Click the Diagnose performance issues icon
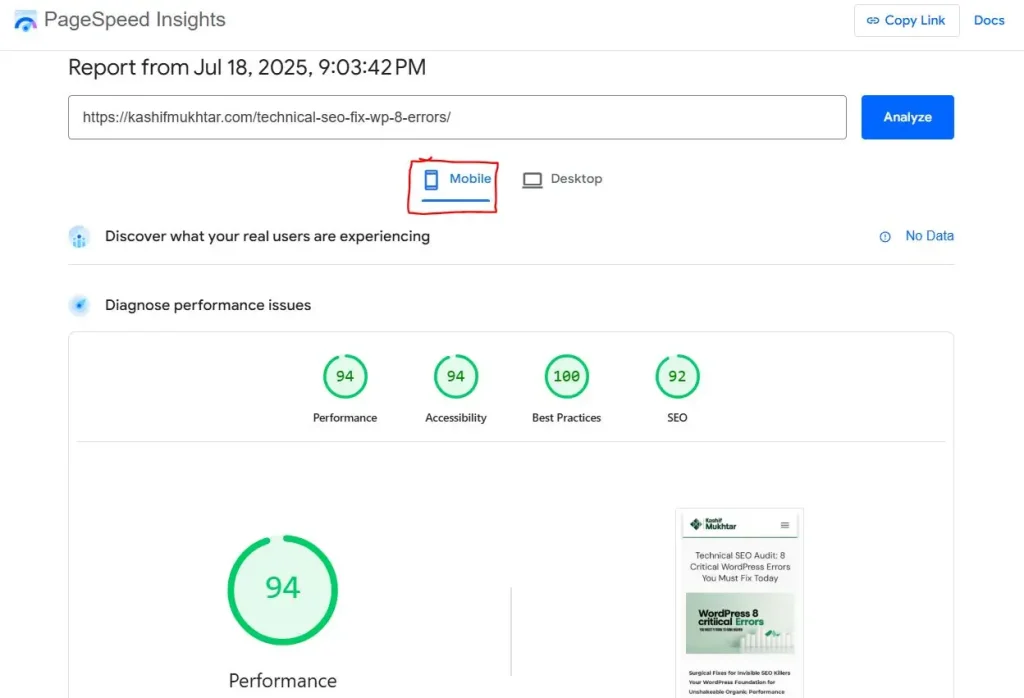Image resolution: width=1024 pixels, height=698 pixels. 79,305
